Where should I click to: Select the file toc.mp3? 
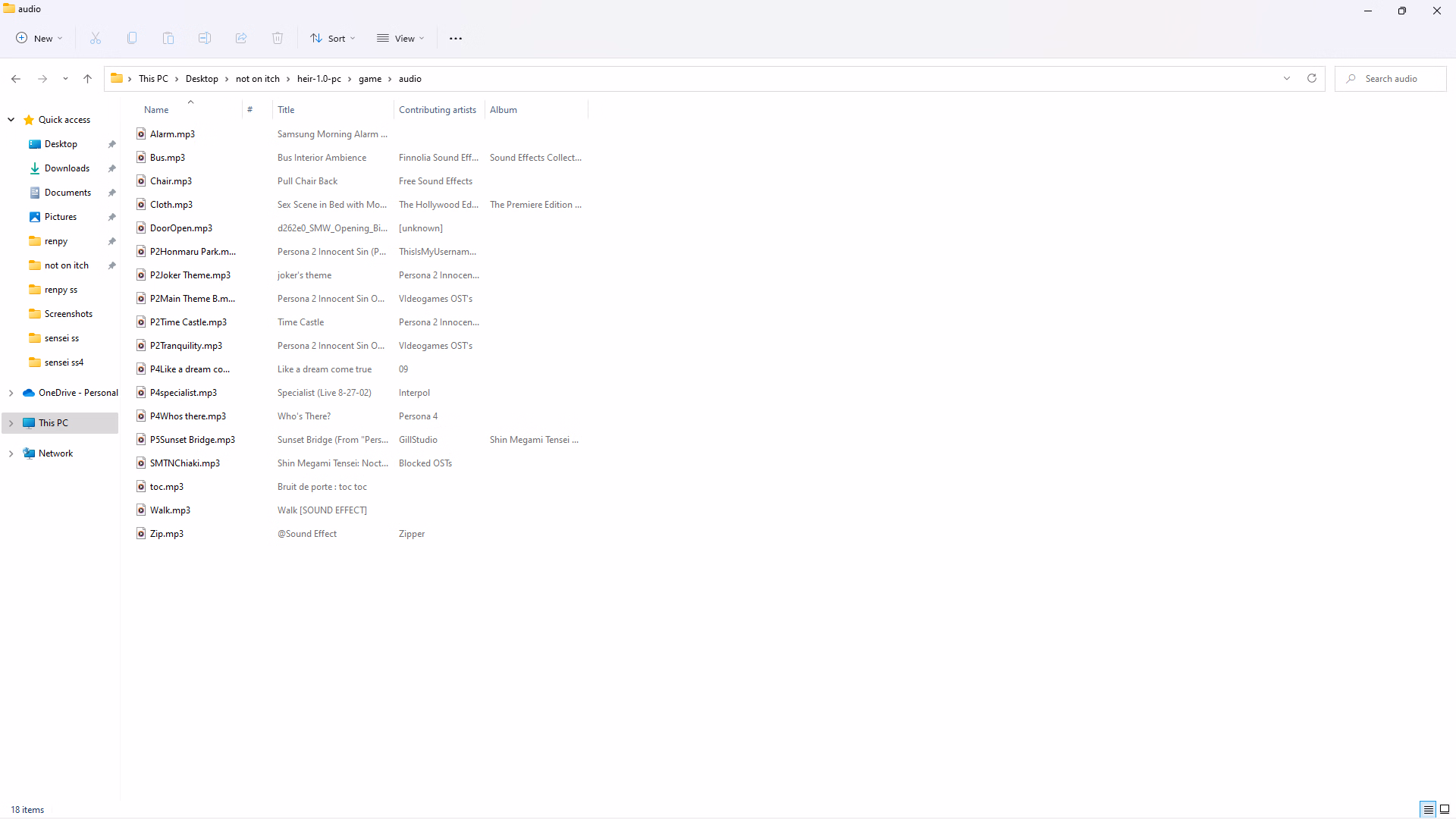pos(167,486)
